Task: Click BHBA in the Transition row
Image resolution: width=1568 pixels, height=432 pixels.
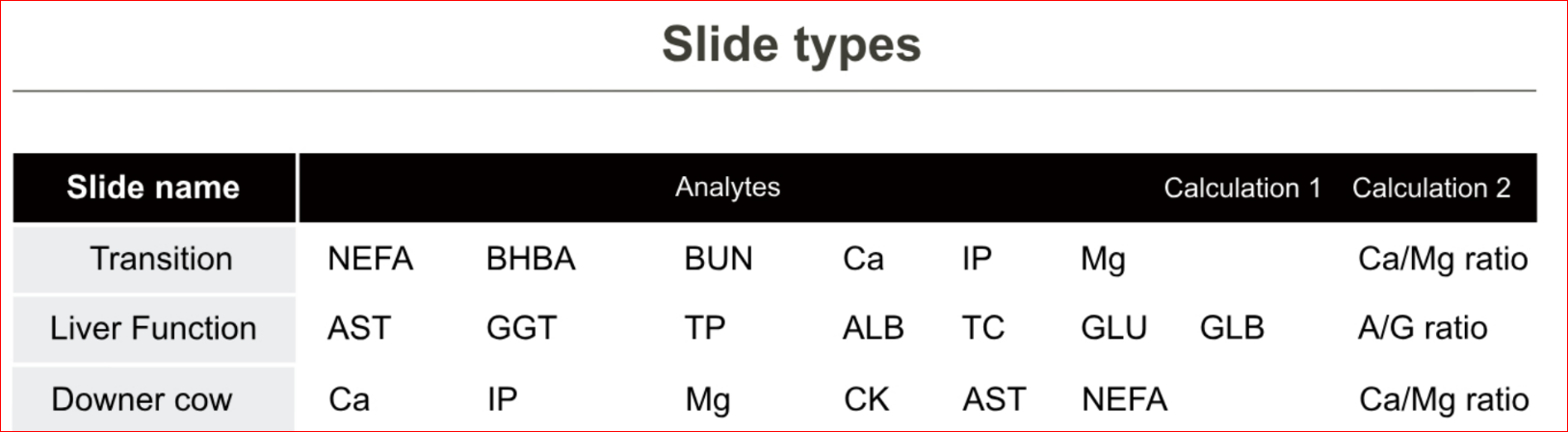Action: tap(531, 259)
